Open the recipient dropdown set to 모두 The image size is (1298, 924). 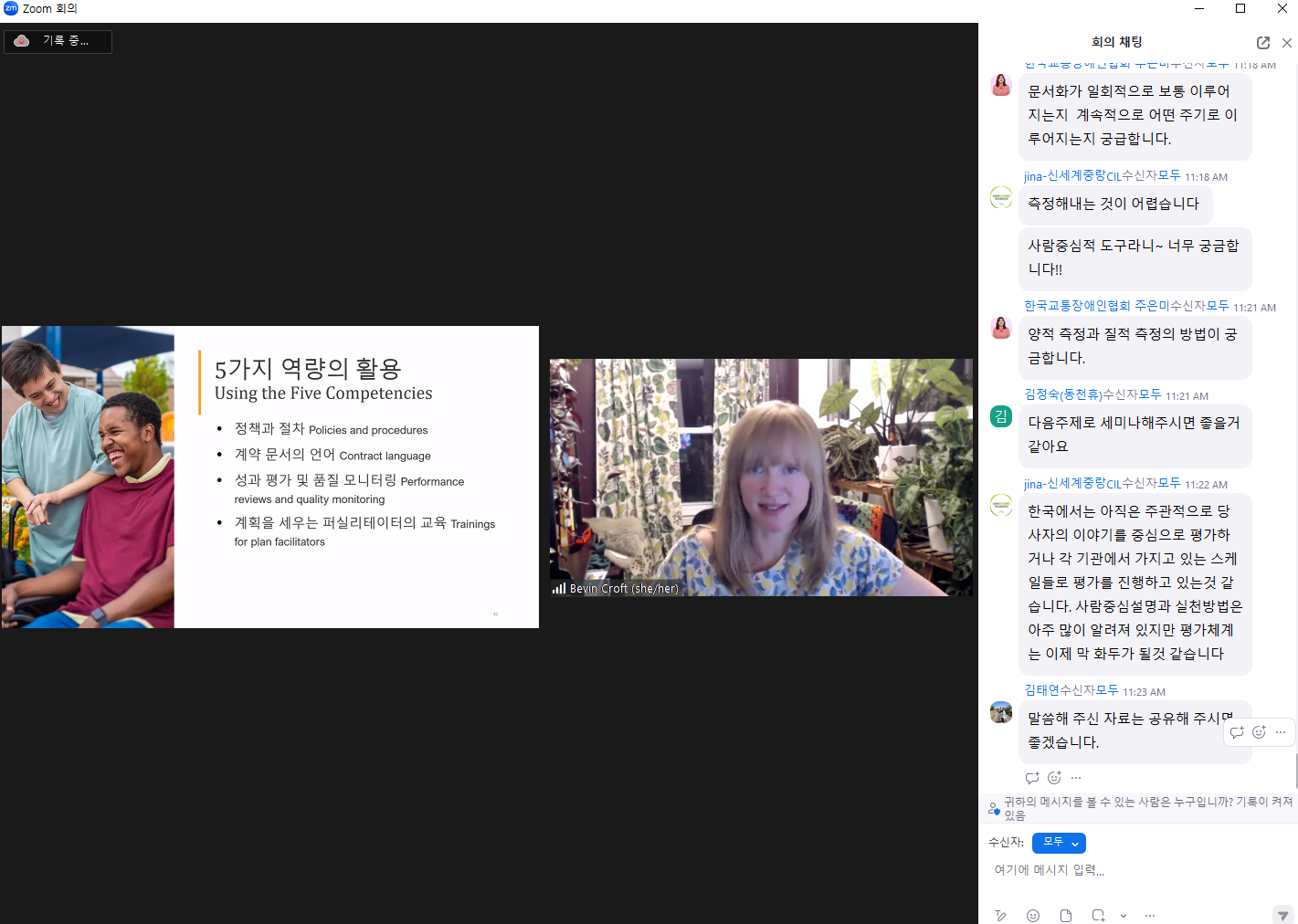pos(1059,843)
